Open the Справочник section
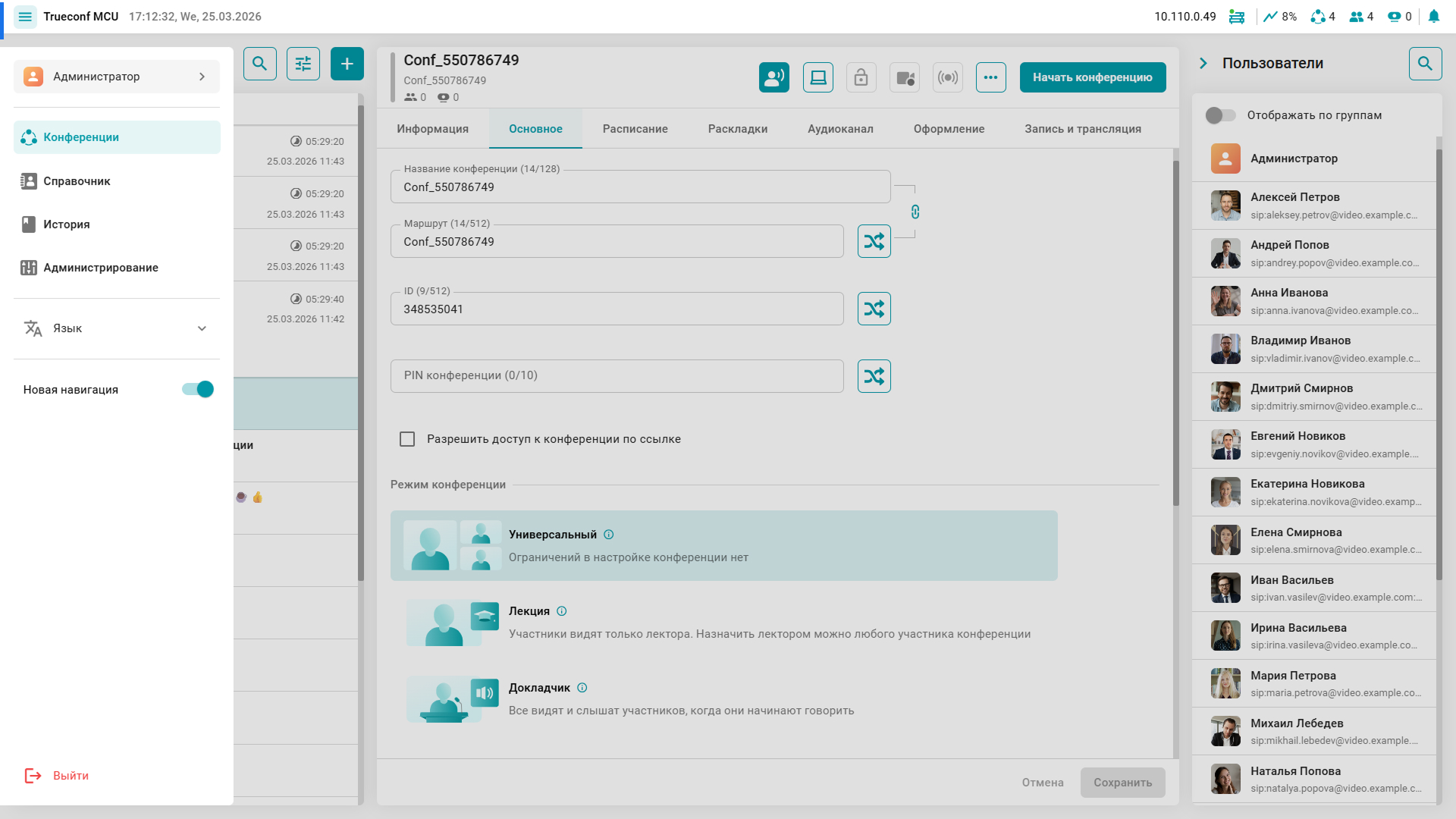This screenshot has width=1456, height=819. (x=117, y=181)
